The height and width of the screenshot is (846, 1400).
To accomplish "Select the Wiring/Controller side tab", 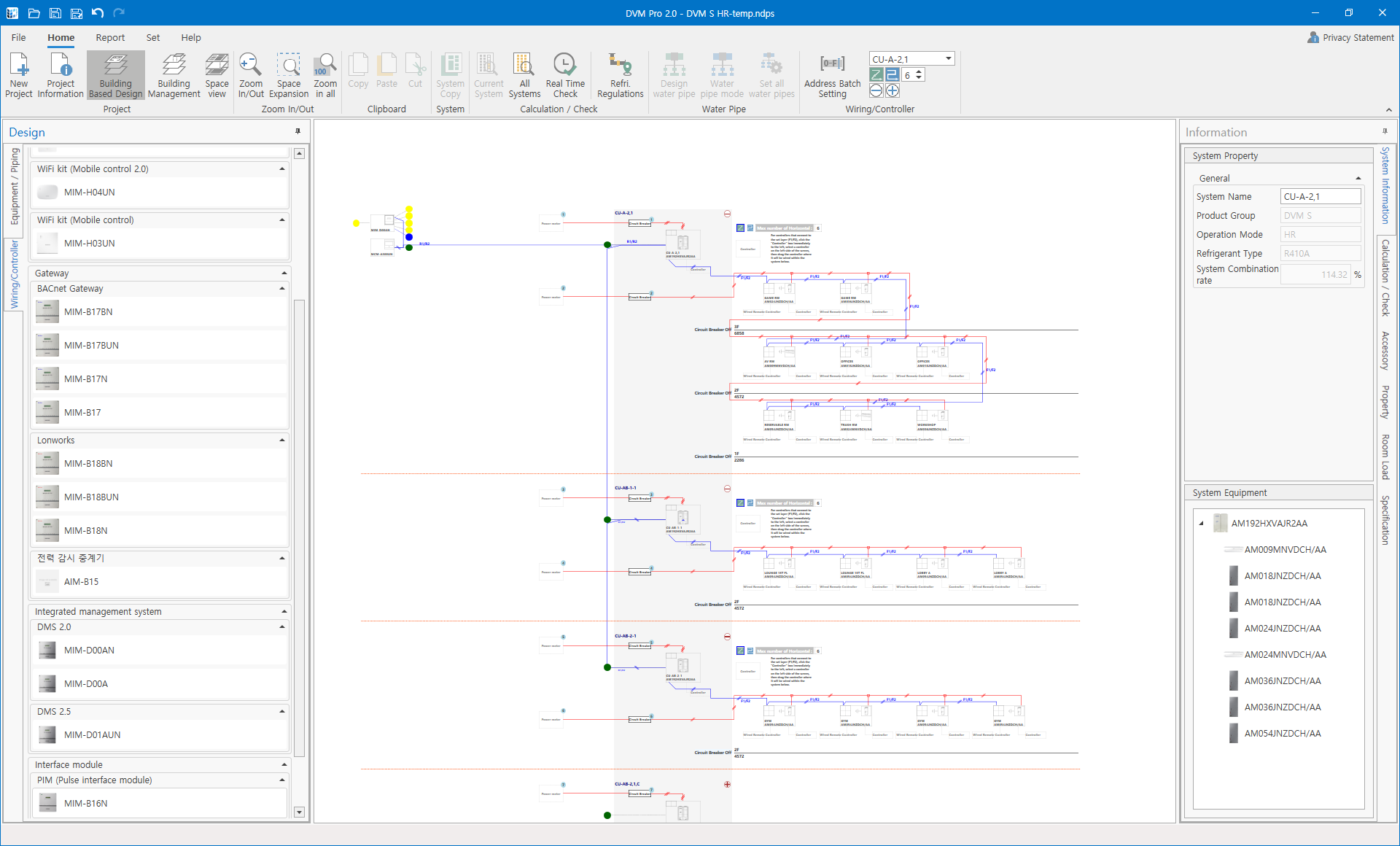I will click(14, 274).
